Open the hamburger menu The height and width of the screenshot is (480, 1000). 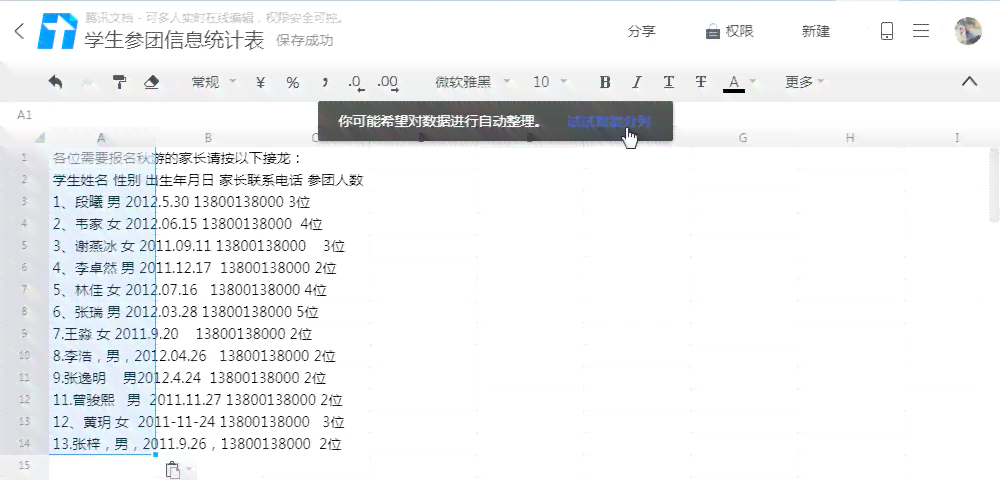(x=920, y=31)
